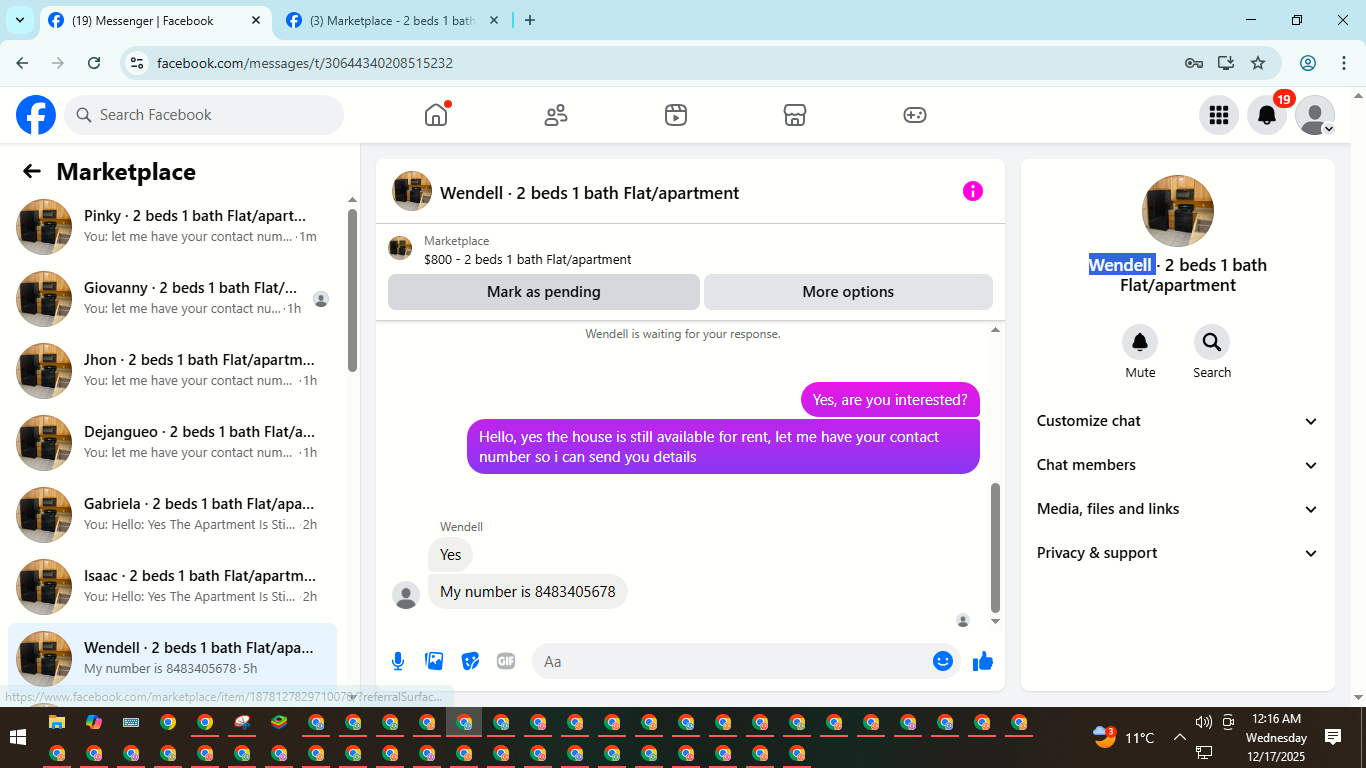Open the volume icon in system tray
This screenshot has height=768, width=1366.
tap(1203, 722)
